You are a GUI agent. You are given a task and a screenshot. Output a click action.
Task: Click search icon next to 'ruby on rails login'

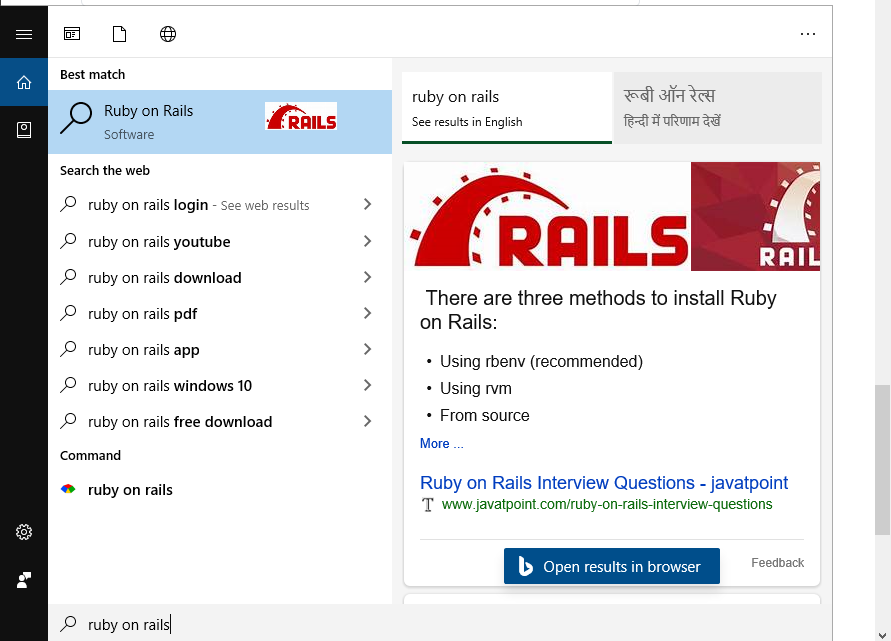pos(68,204)
